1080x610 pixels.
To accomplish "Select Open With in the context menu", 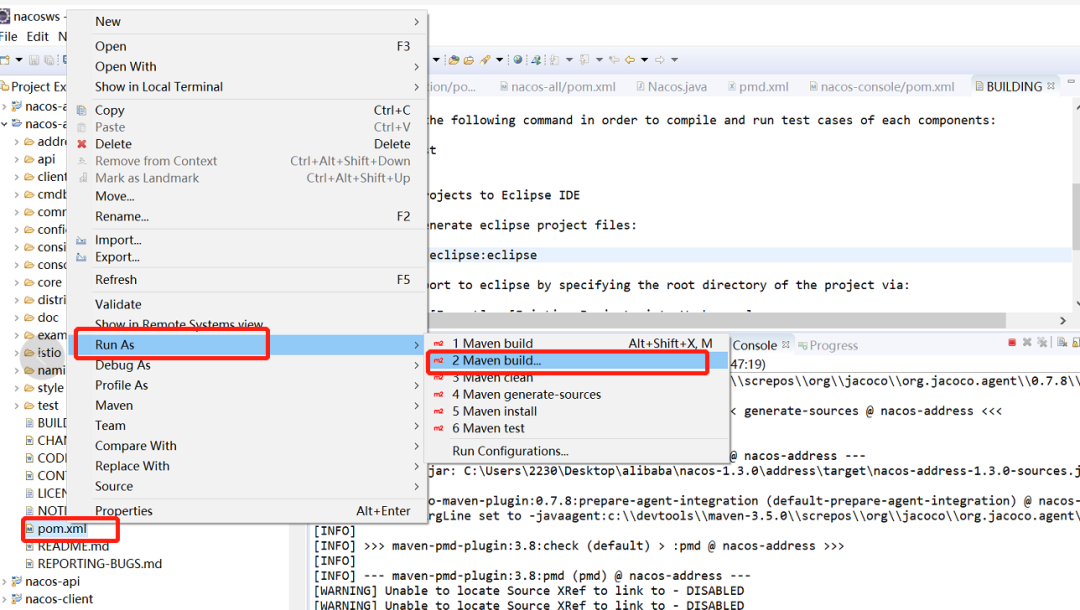I will click(248, 67).
